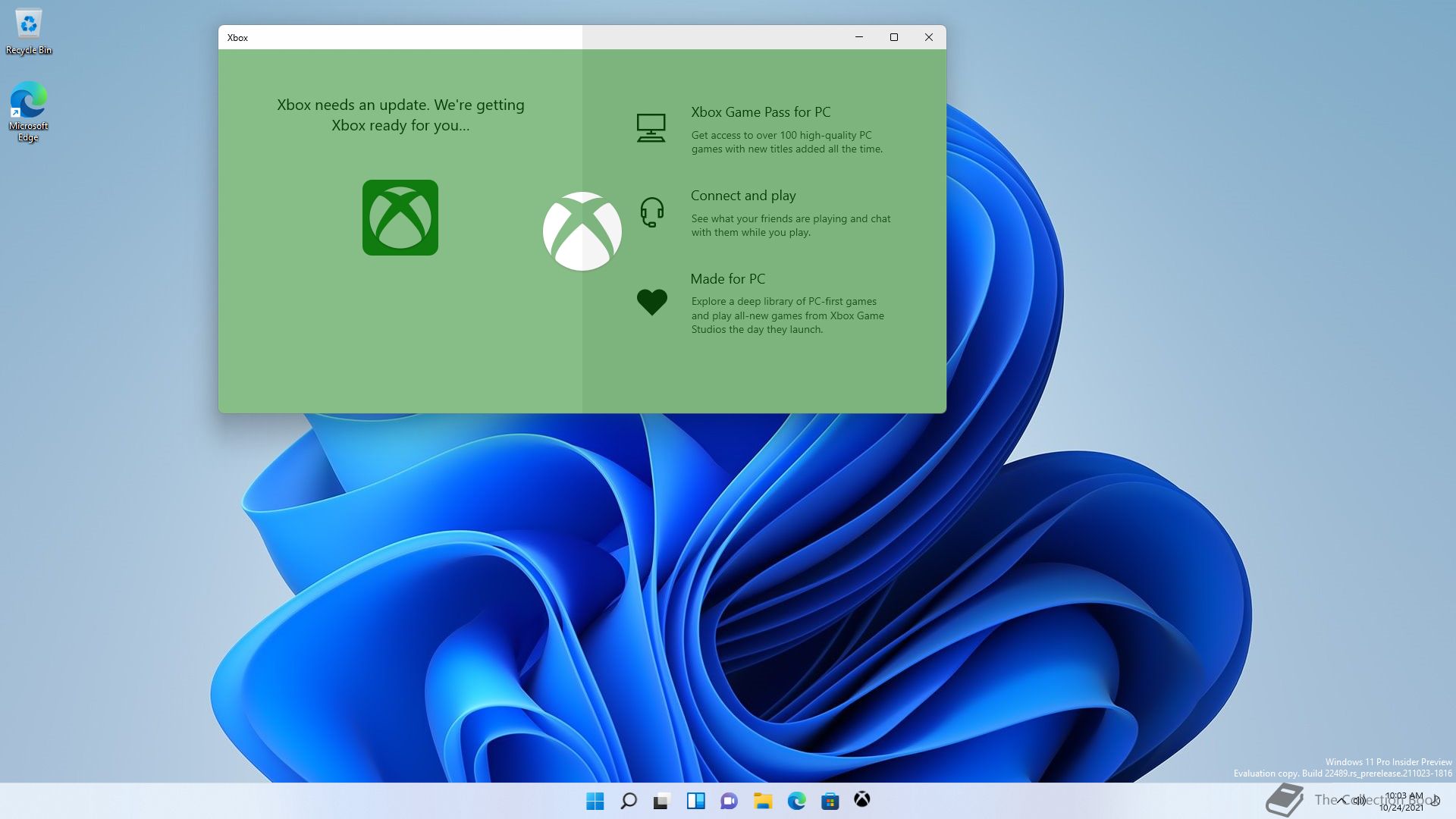Viewport: 1456px width, 819px height.
Task: Click the PC monitor Game Pass icon
Action: [651, 128]
